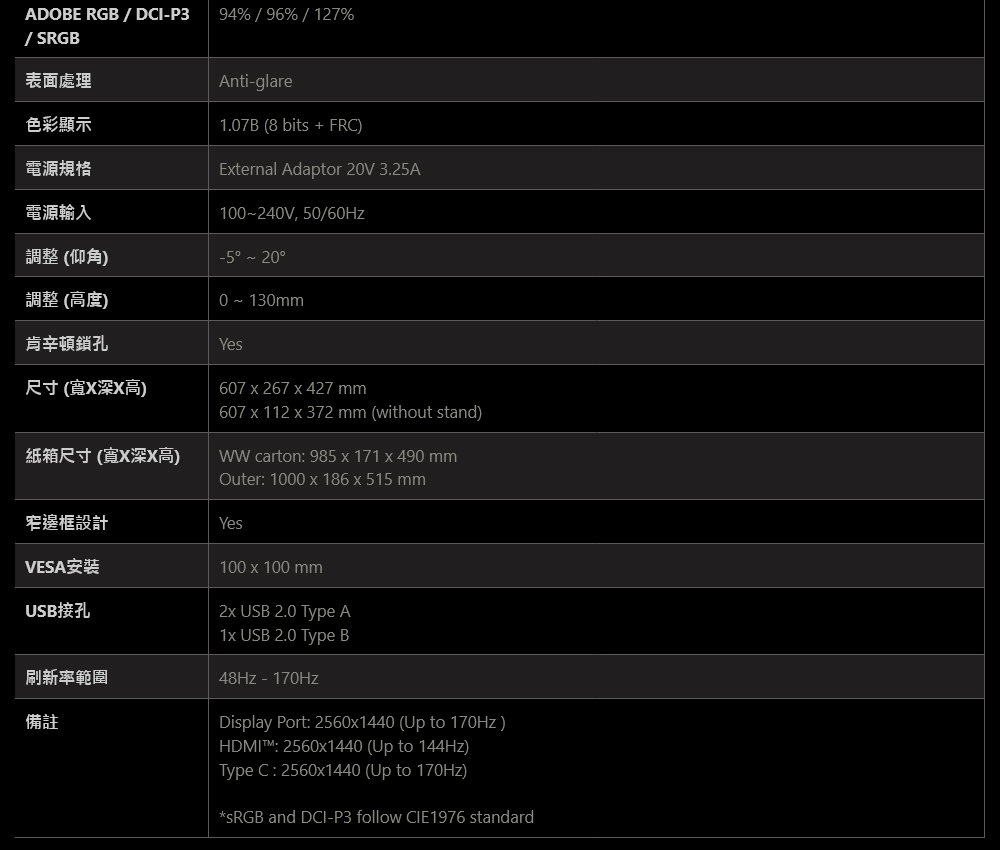Select the 調整 (仰角) tilt label
Screen dimensions: 1000x850
tap(67, 256)
